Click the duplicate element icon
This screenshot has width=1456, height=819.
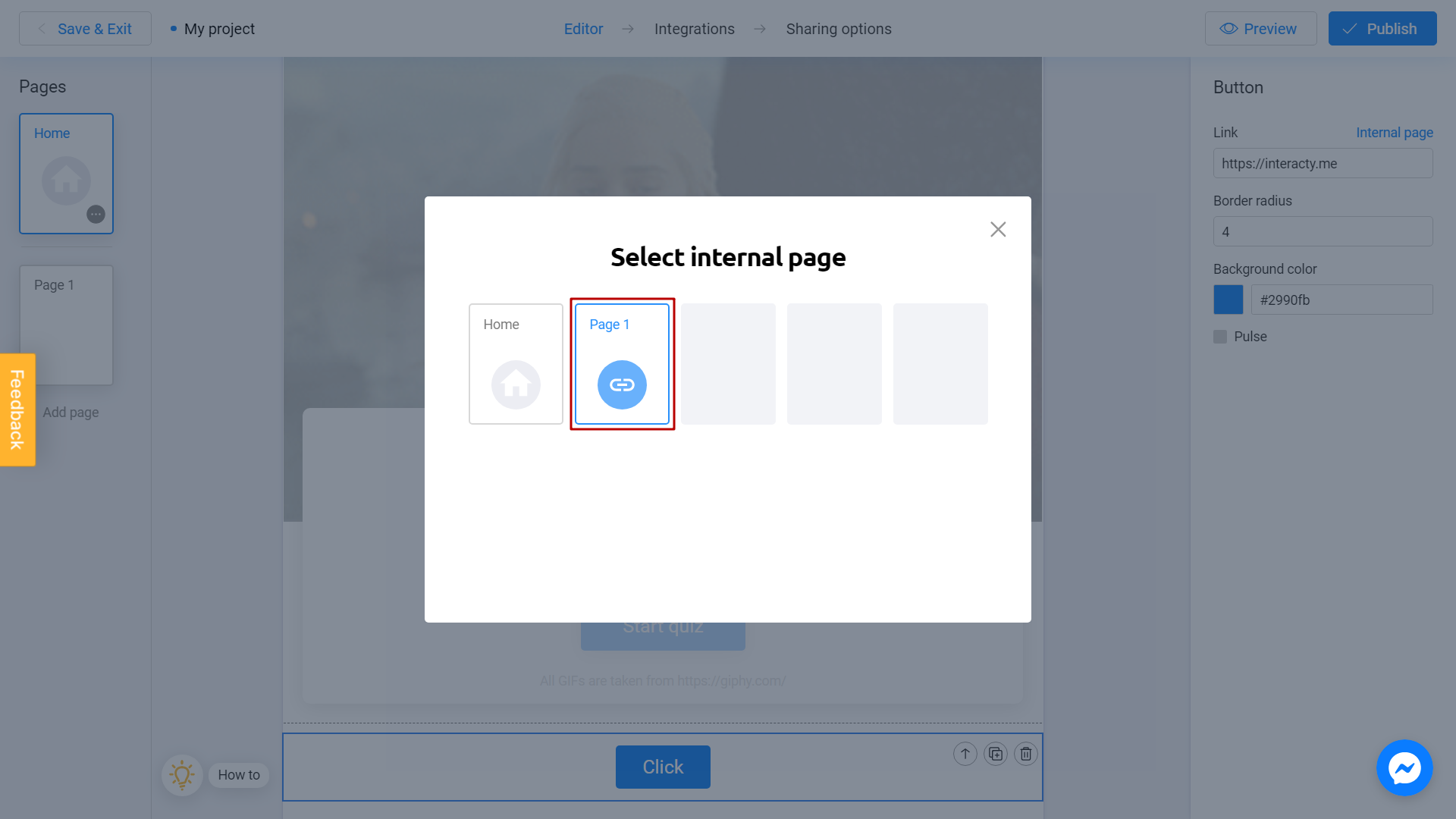click(995, 753)
